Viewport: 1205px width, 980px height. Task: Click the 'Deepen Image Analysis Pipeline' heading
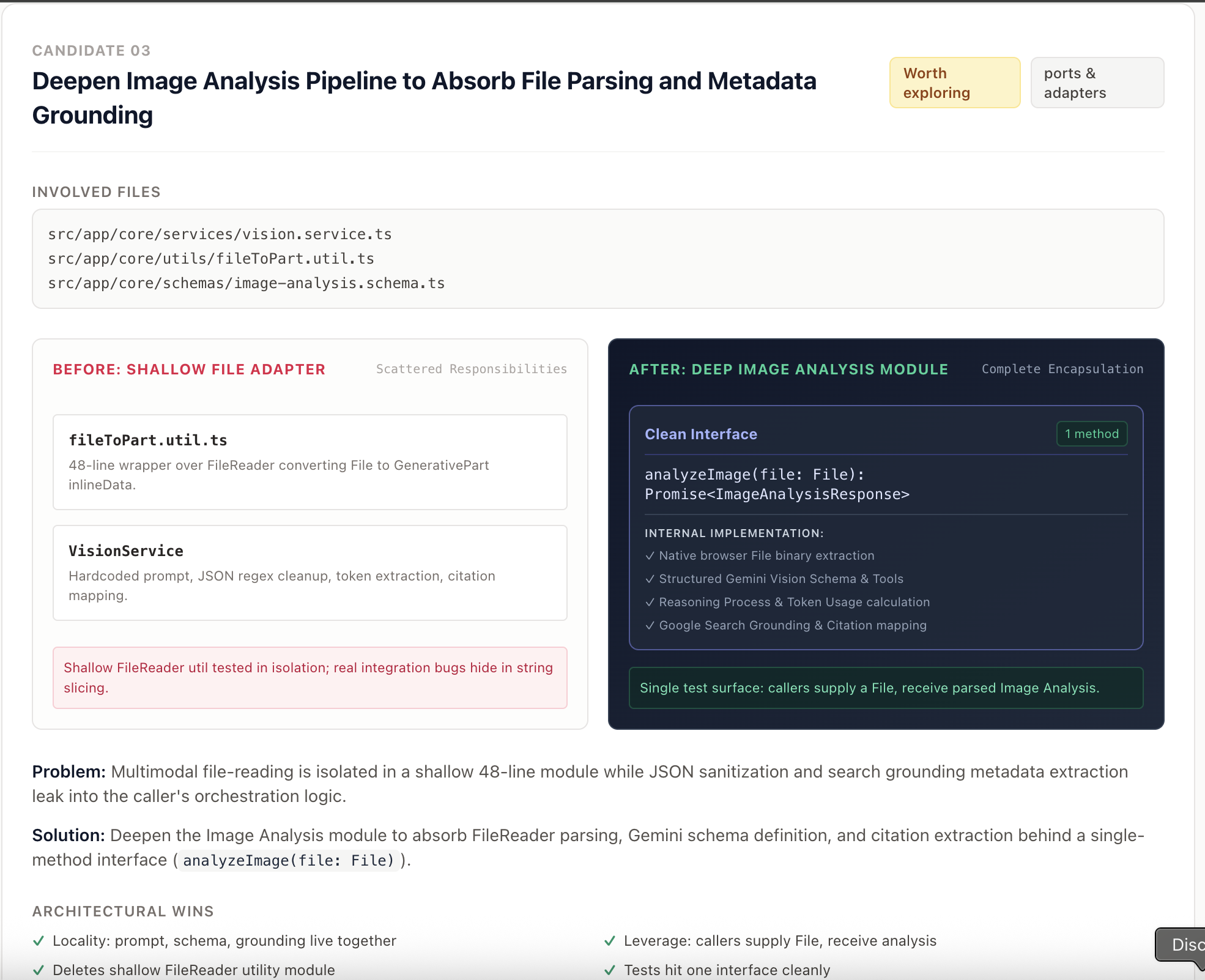pyautogui.click(x=424, y=98)
